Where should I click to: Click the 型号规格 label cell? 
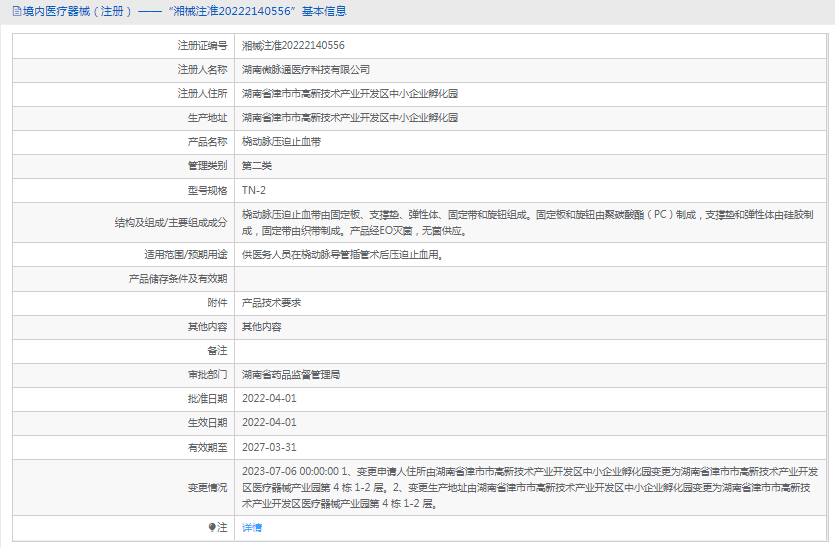124,190
